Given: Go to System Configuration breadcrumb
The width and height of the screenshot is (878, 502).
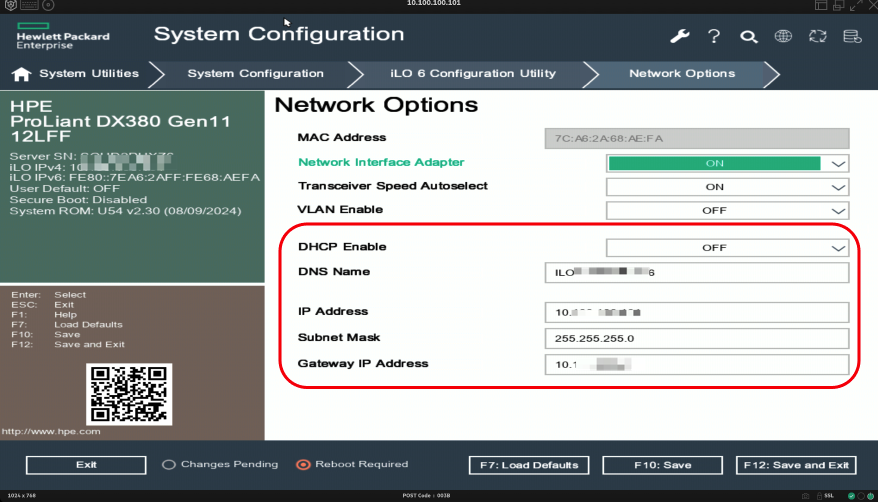Looking at the screenshot, I should [255, 73].
